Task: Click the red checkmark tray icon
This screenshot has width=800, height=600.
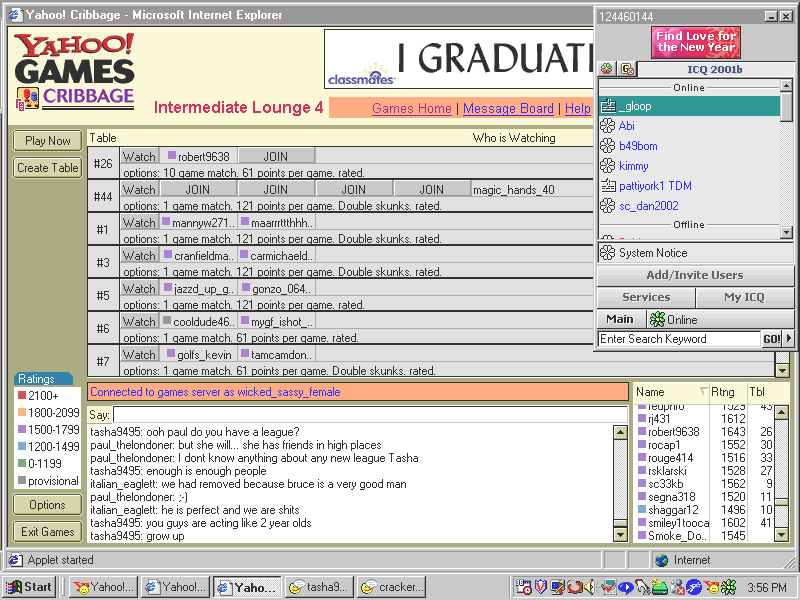Action: (x=608, y=587)
